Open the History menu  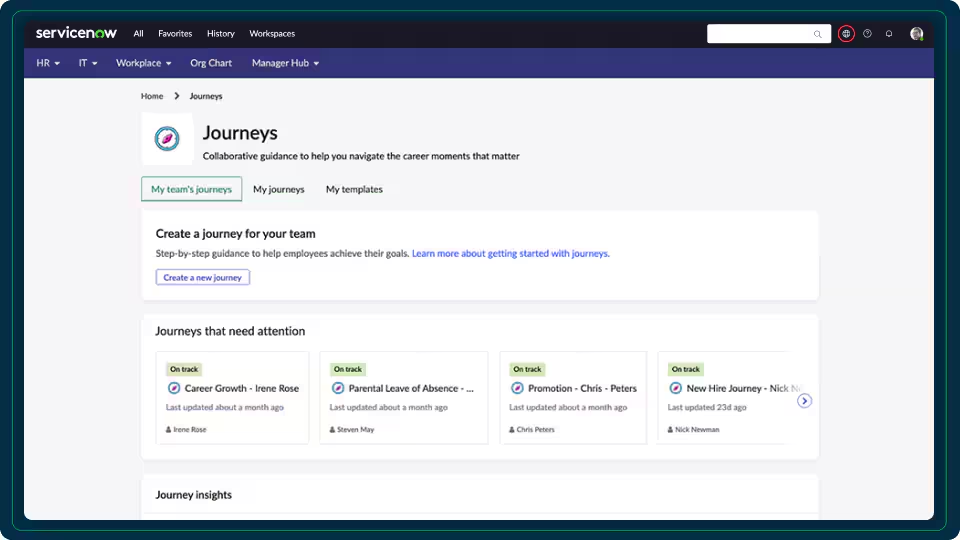tap(220, 34)
